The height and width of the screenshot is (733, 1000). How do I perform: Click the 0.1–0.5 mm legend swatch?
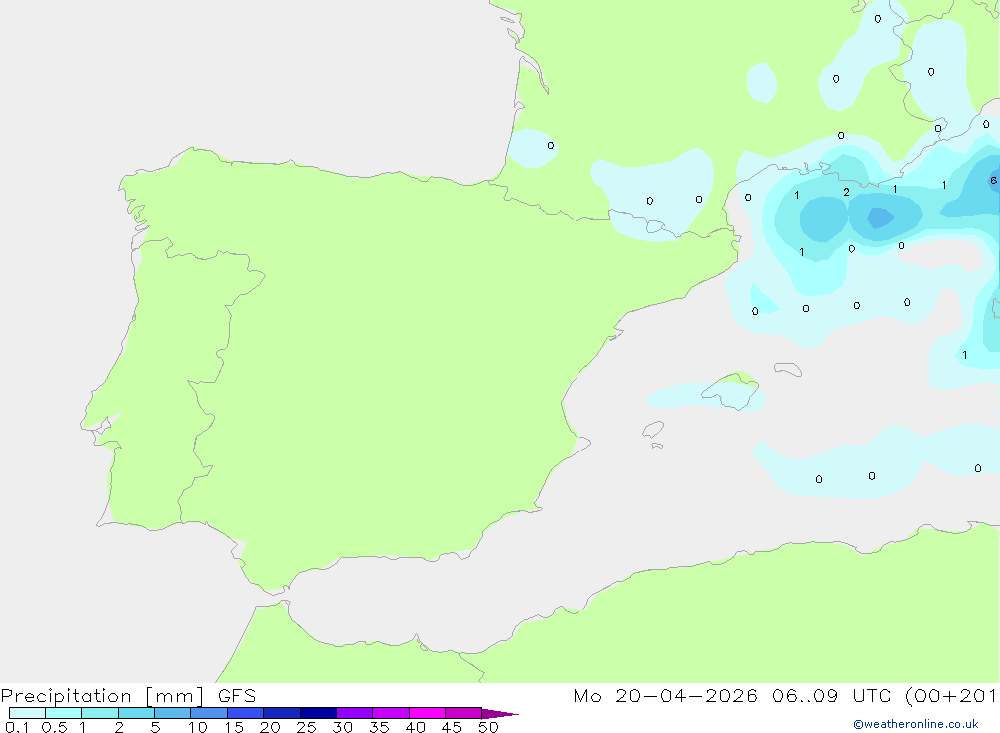(27, 713)
